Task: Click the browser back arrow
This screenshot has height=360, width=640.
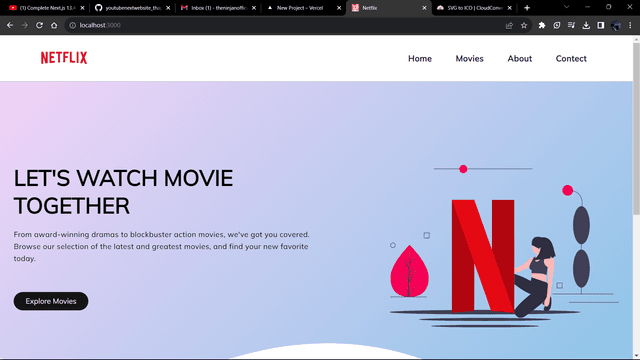Action: [x=10, y=25]
